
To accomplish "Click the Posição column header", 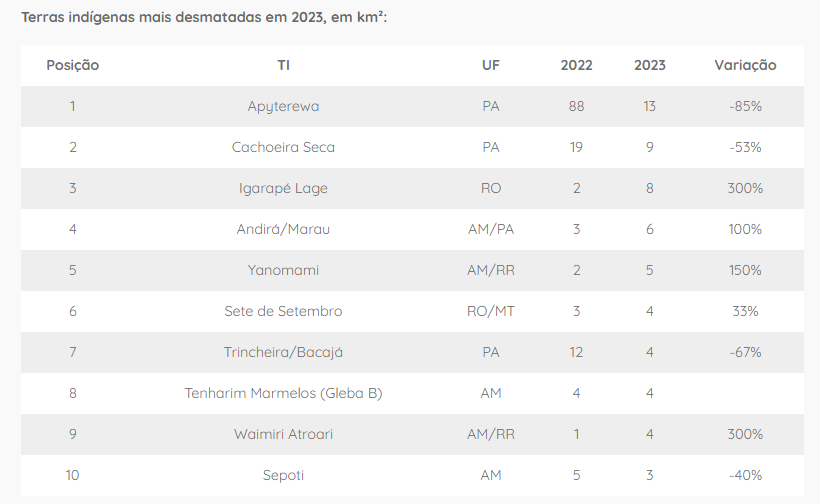I will [x=73, y=65].
